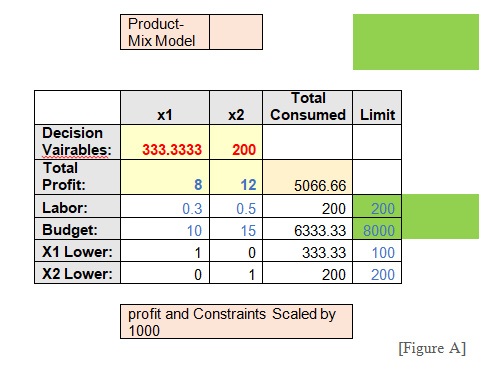Select labor coefficient 0.3
This screenshot has width=479, height=366.
[165, 206]
